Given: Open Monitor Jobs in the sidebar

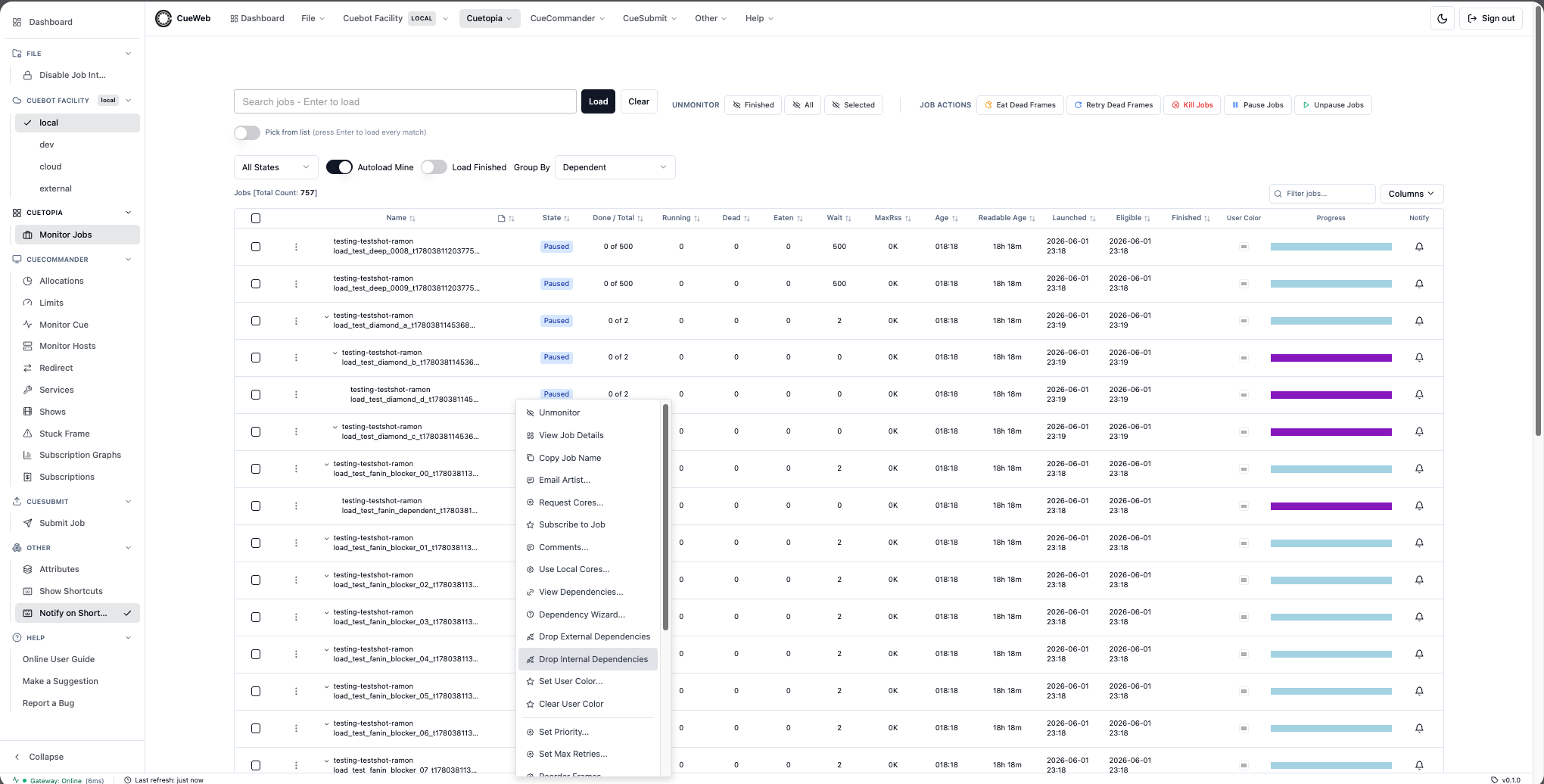Looking at the screenshot, I should pyautogui.click(x=77, y=235).
